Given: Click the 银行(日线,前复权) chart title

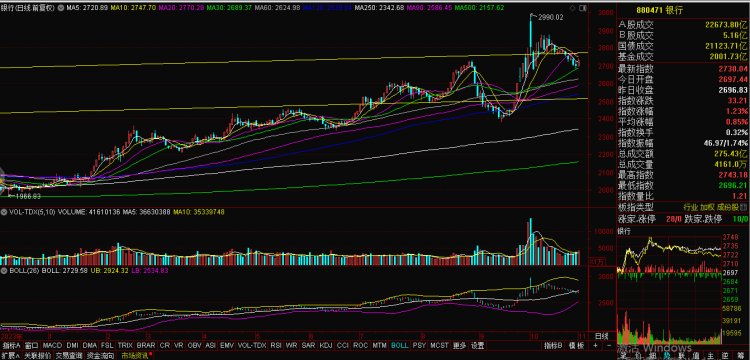Looking at the screenshot, I should pos(27,8).
